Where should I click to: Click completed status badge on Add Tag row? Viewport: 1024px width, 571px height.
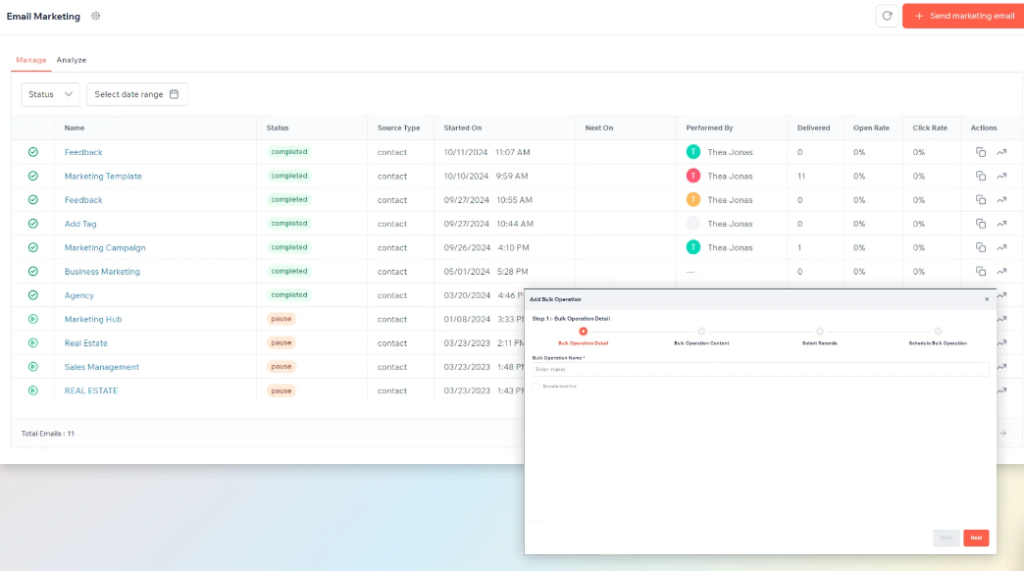[289, 223]
